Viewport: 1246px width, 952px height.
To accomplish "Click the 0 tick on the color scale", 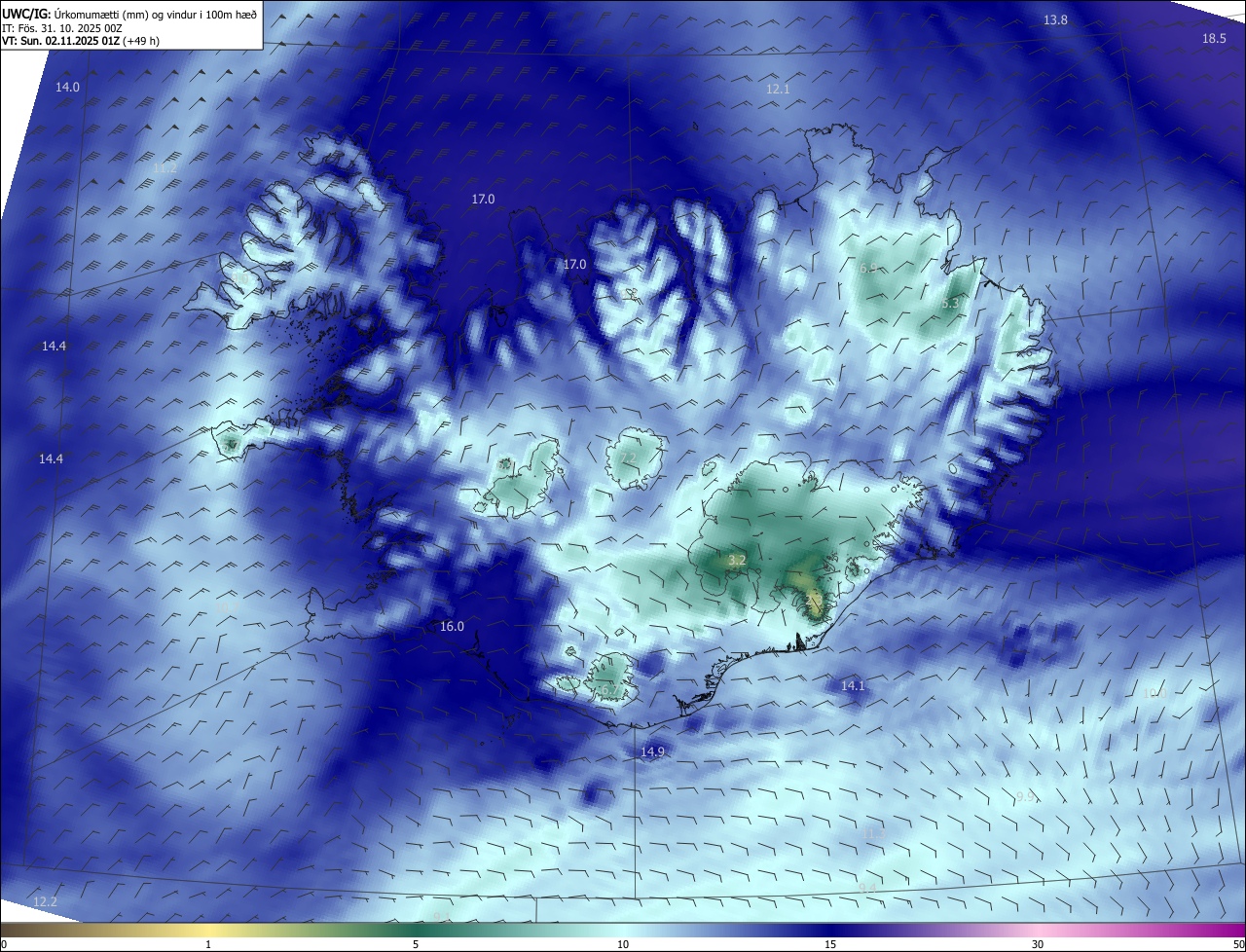I will click(x=3, y=945).
